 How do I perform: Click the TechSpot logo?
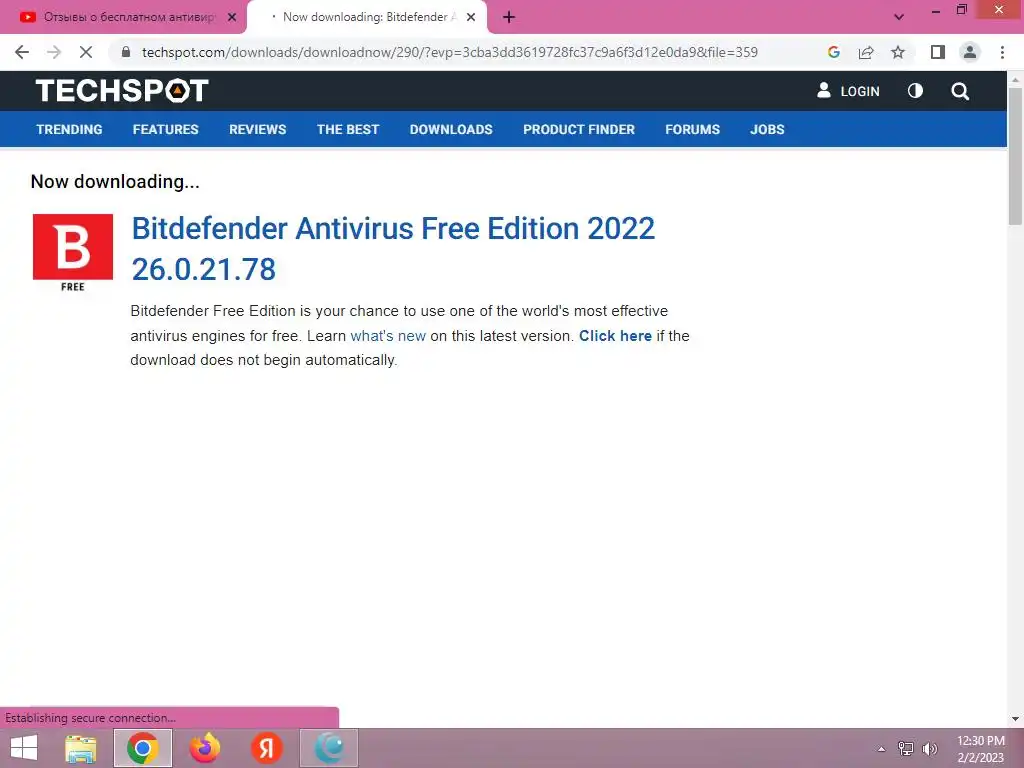coord(121,91)
